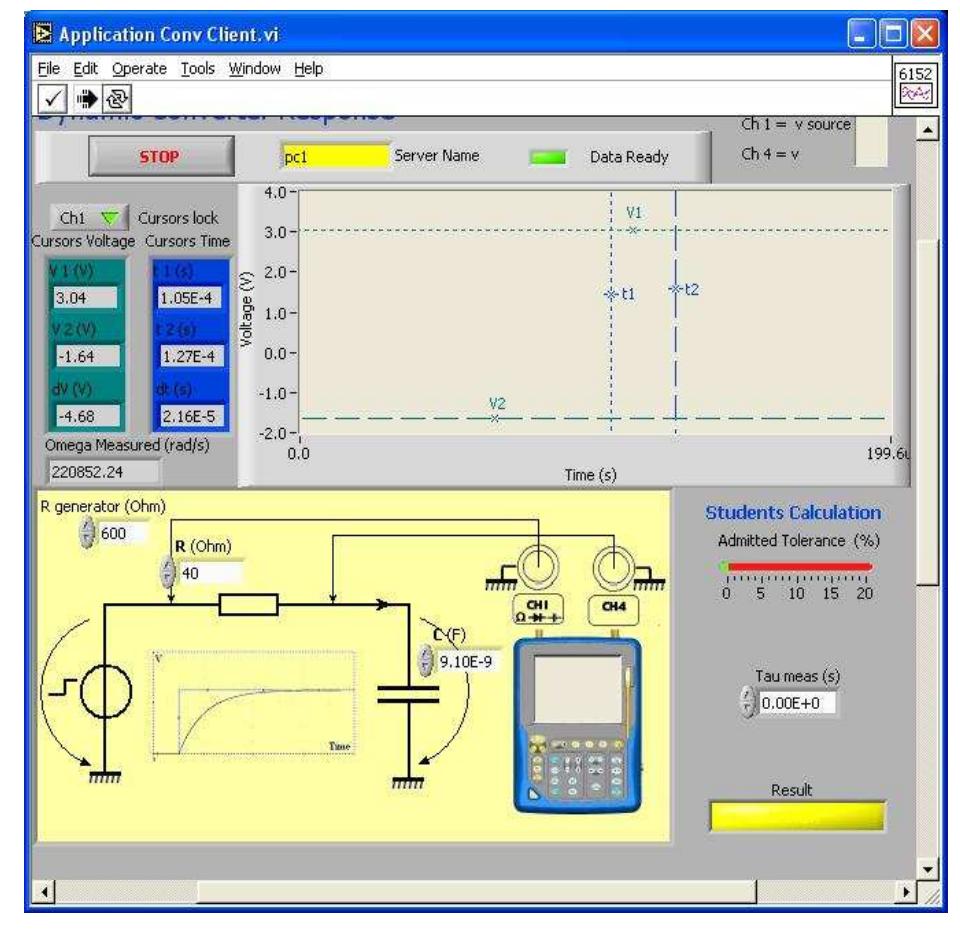960x944 pixels.
Task: Click the R generator field showing 600
Action: [x=123, y=533]
